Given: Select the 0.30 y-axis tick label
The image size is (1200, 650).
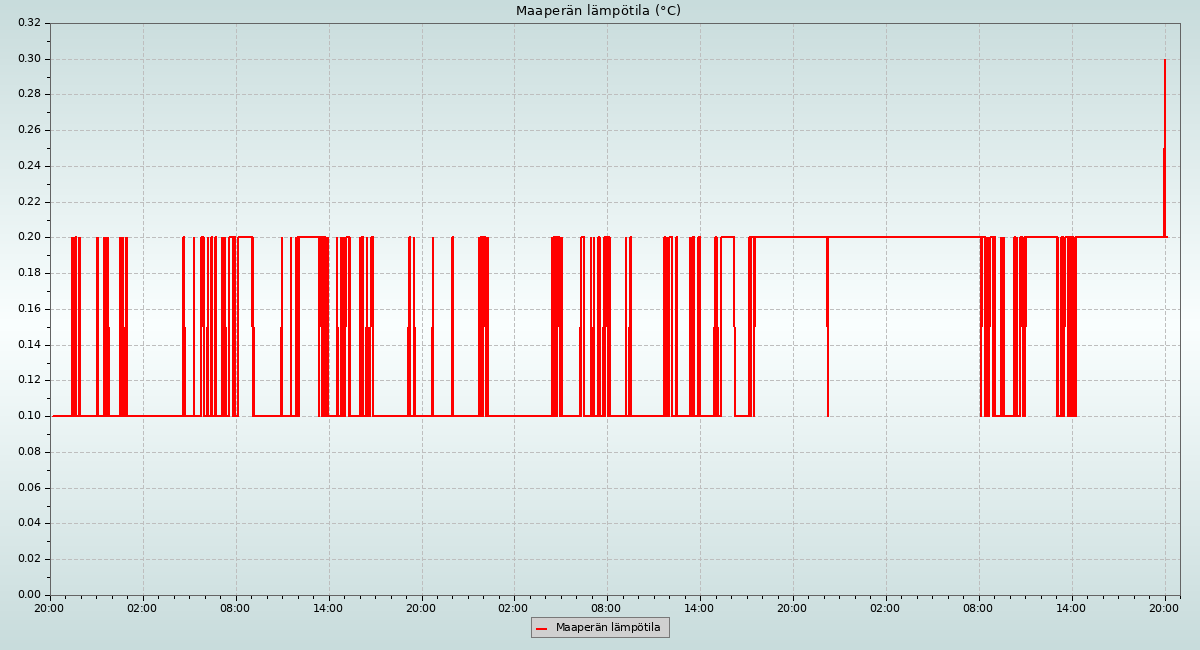Looking at the screenshot, I should click(x=29, y=59).
